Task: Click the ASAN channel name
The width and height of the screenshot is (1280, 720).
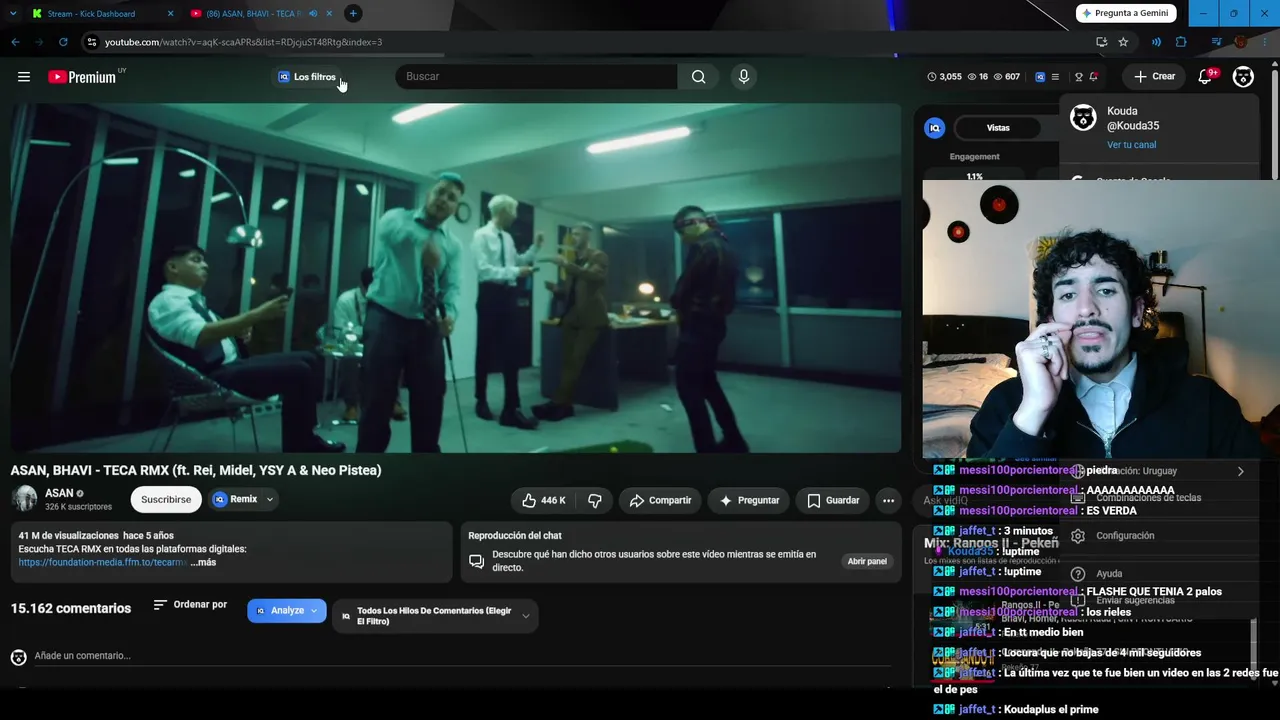Action: click(x=59, y=493)
